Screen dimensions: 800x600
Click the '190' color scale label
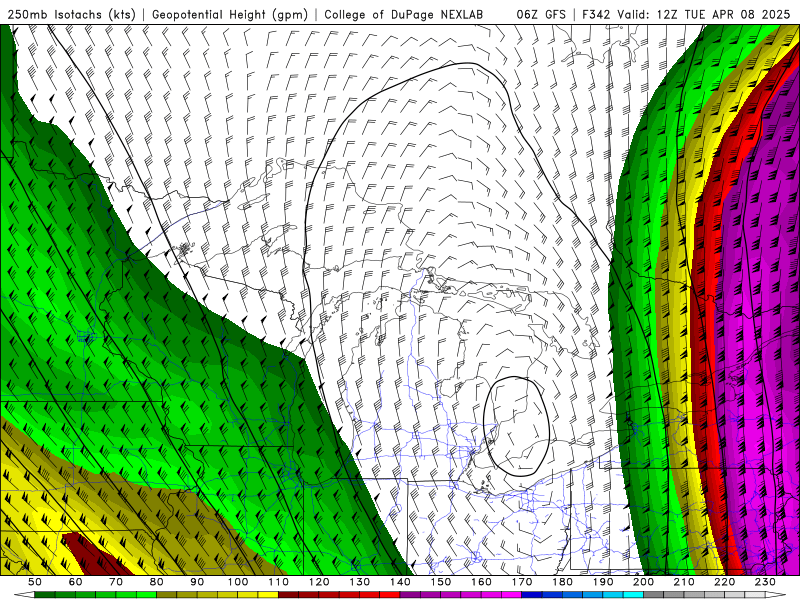click(x=603, y=582)
